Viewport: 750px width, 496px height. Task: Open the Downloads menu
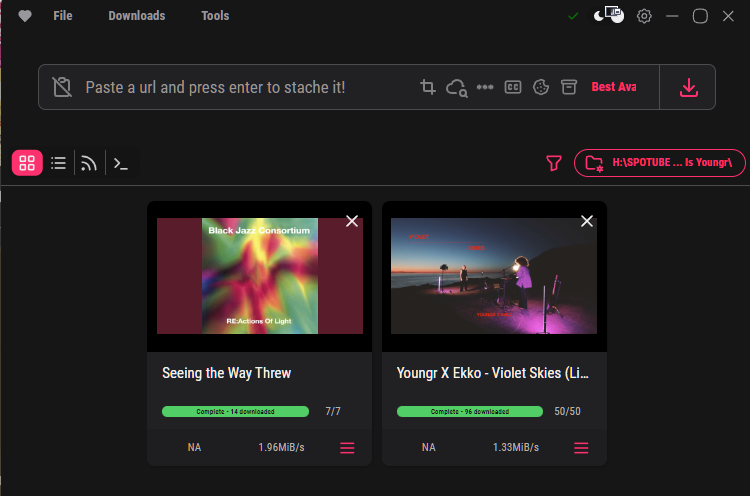pyautogui.click(x=137, y=16)
